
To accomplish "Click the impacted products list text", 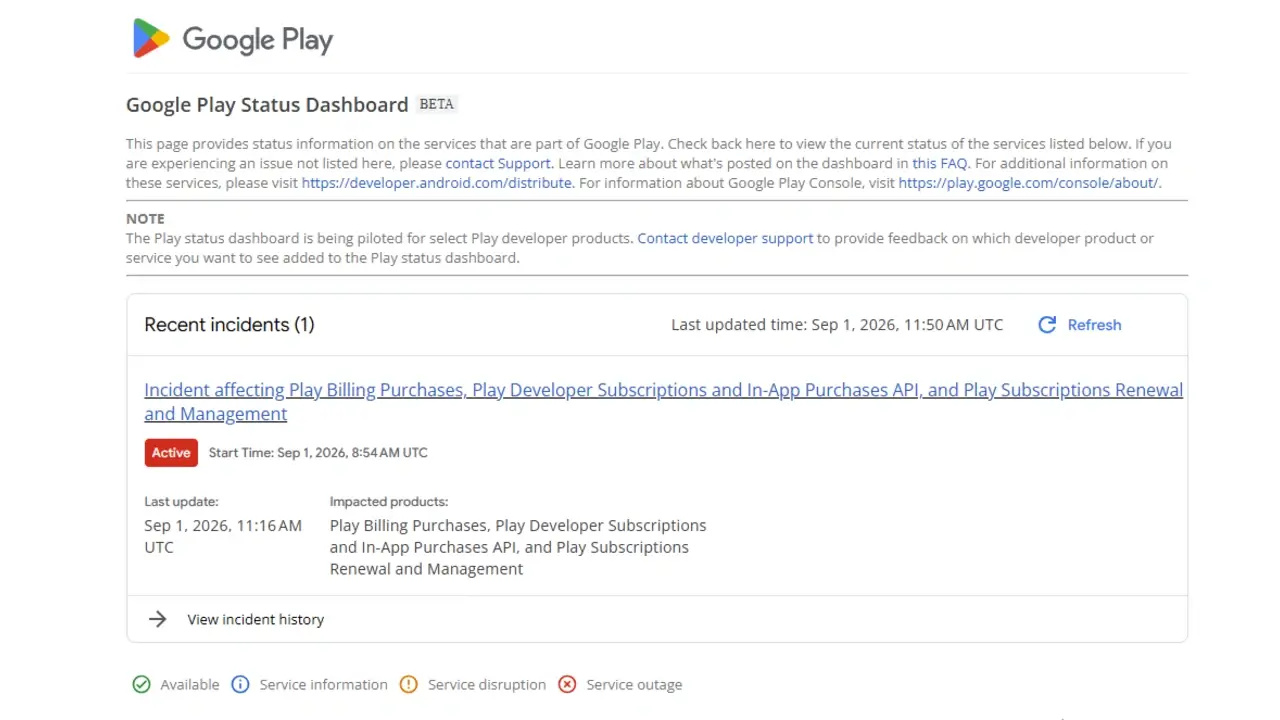I will click(x=518, y=547).
